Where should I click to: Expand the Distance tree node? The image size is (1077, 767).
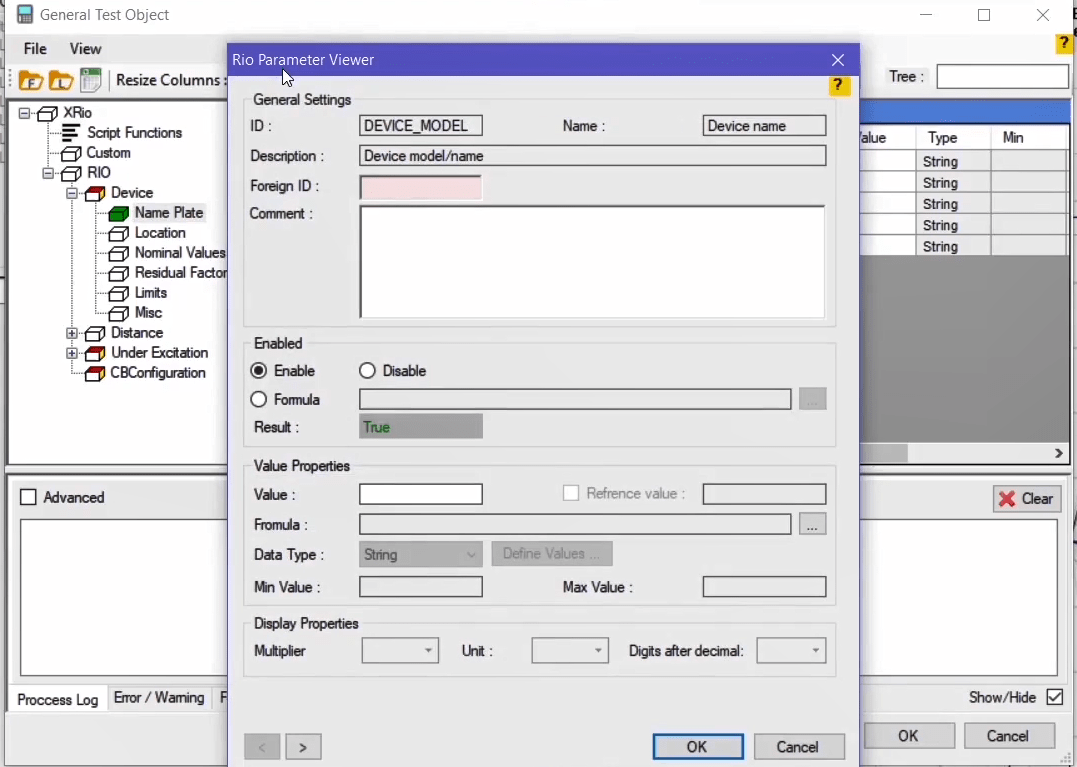click(72, 333)
